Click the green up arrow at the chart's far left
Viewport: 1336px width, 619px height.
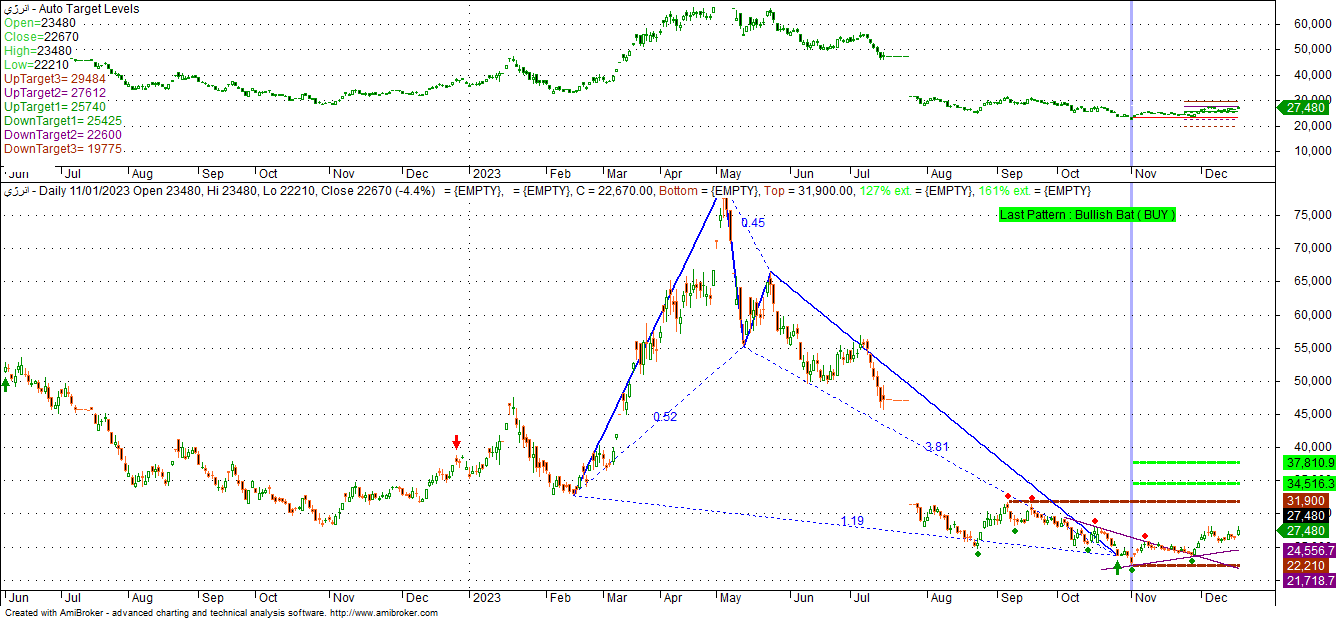(x=6, y=383)
